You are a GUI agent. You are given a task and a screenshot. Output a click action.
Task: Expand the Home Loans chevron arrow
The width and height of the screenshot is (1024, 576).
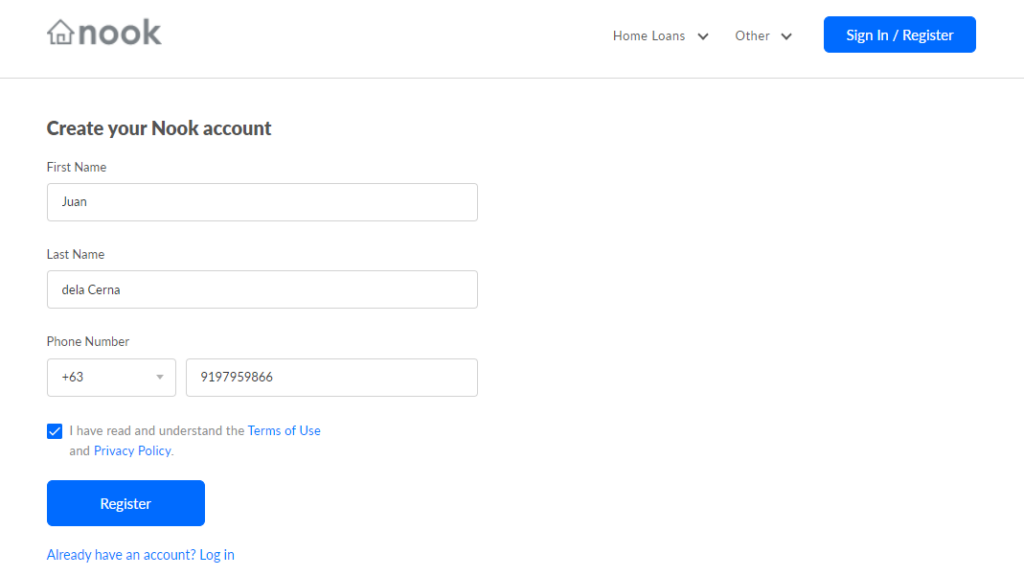(703, 37)
